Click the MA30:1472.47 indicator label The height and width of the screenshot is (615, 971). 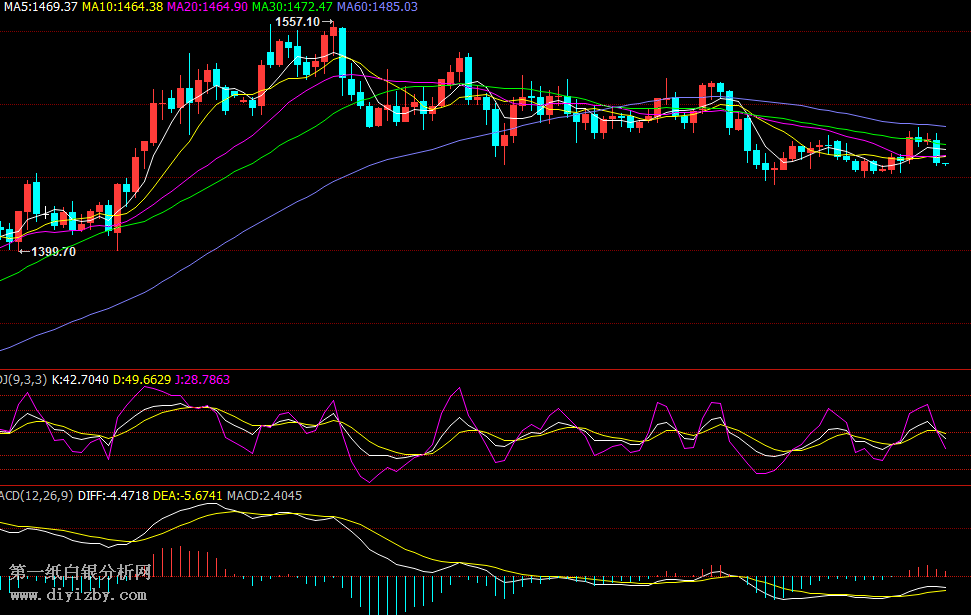[292, 7]
